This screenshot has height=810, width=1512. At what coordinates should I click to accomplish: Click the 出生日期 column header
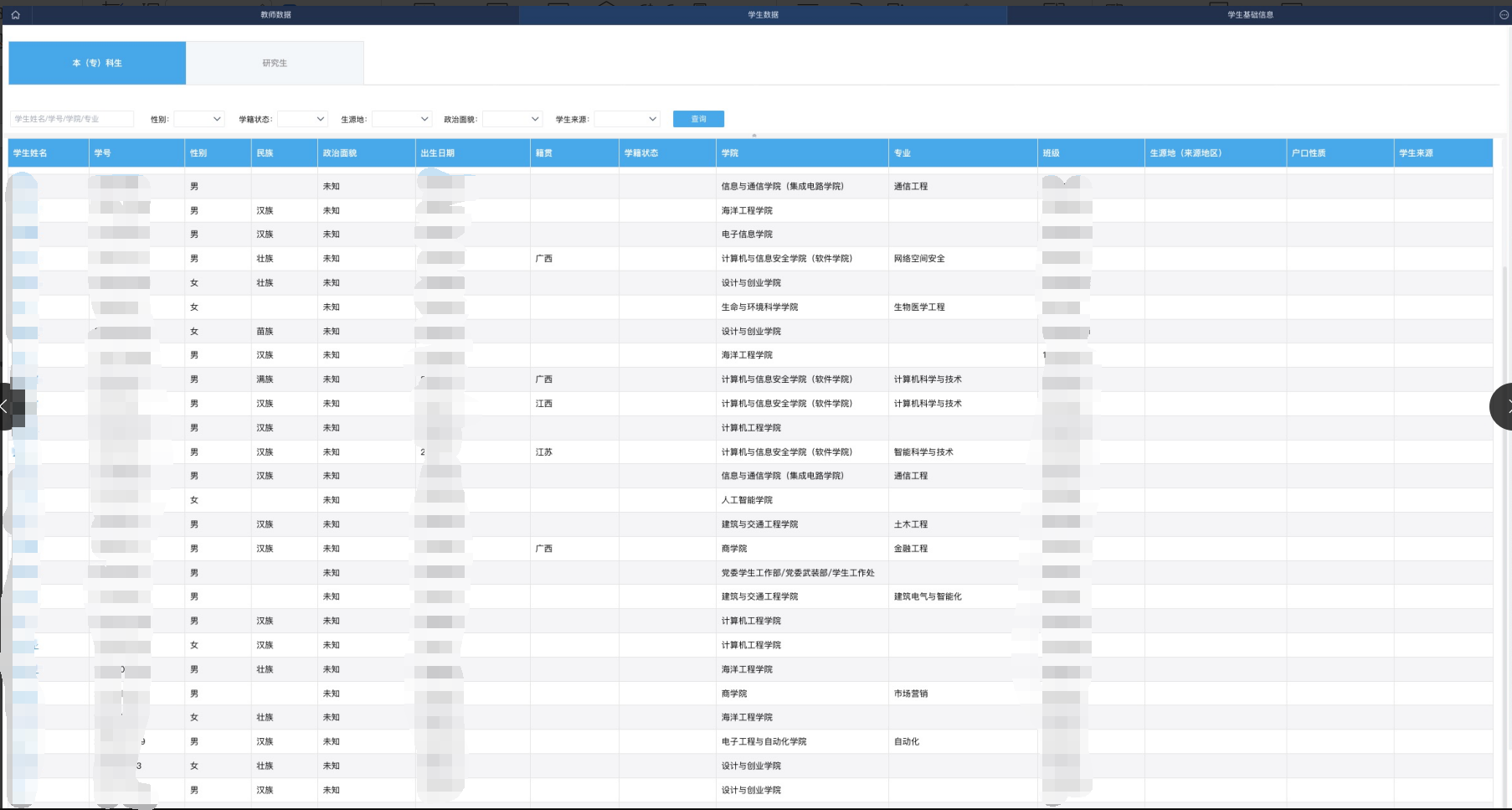(437, 153)
